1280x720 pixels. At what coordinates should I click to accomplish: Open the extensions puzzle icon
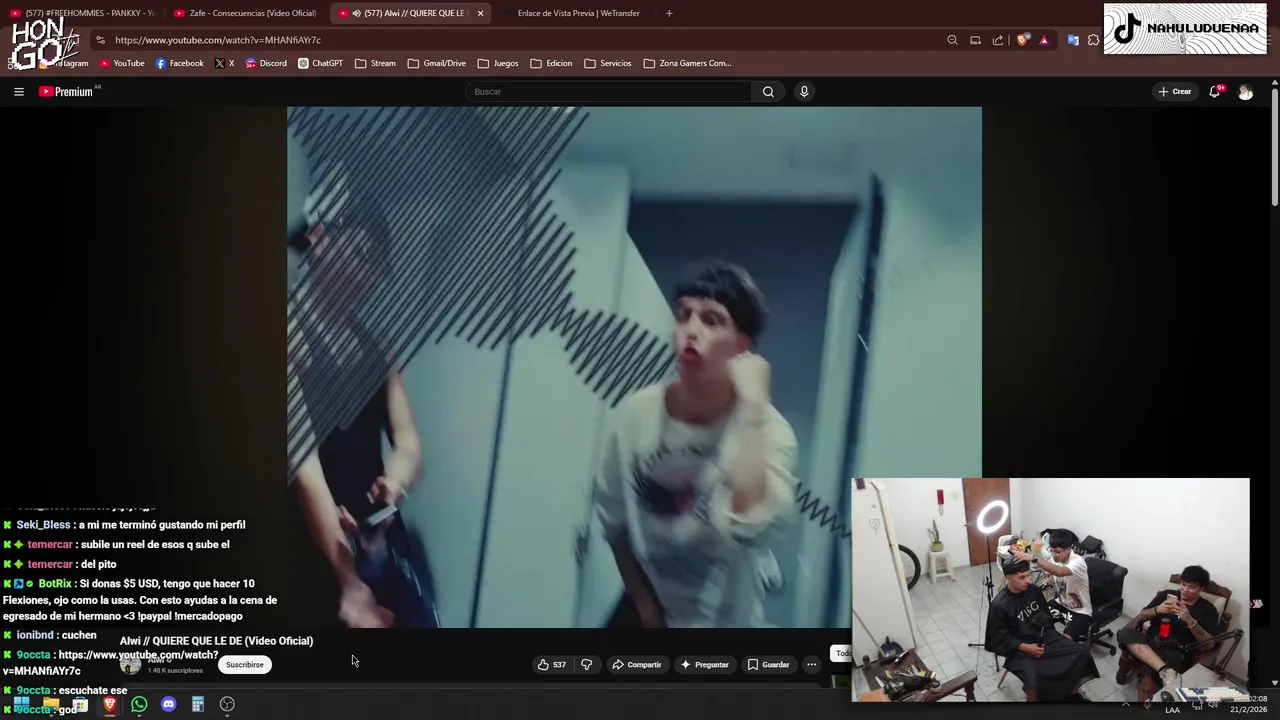click(x=1093, y=40)
